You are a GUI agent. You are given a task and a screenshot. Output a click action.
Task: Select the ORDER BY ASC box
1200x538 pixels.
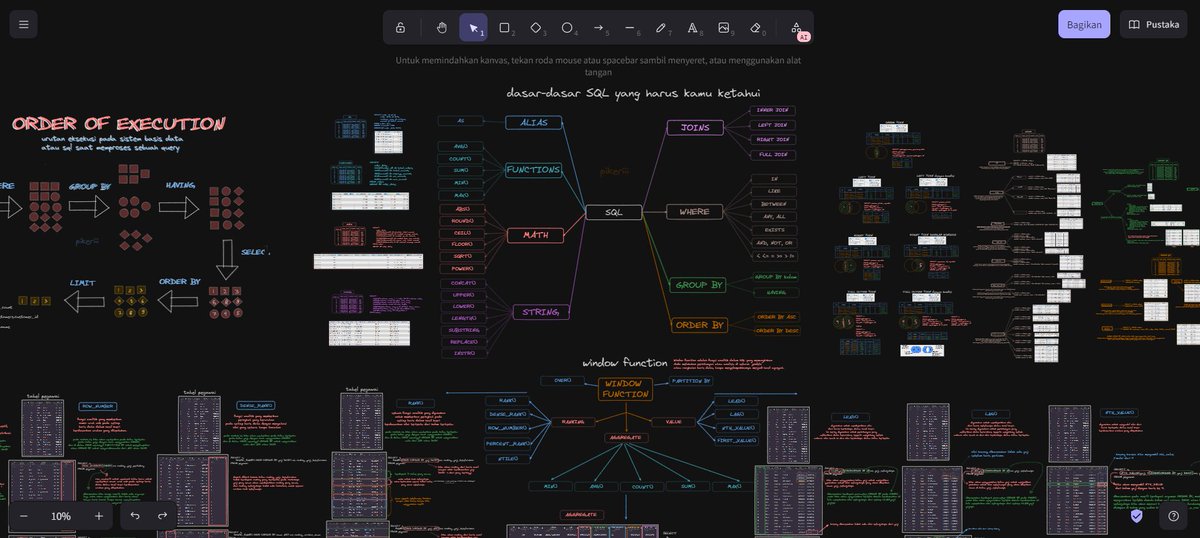pyautogui.click(x=777, y=317)
